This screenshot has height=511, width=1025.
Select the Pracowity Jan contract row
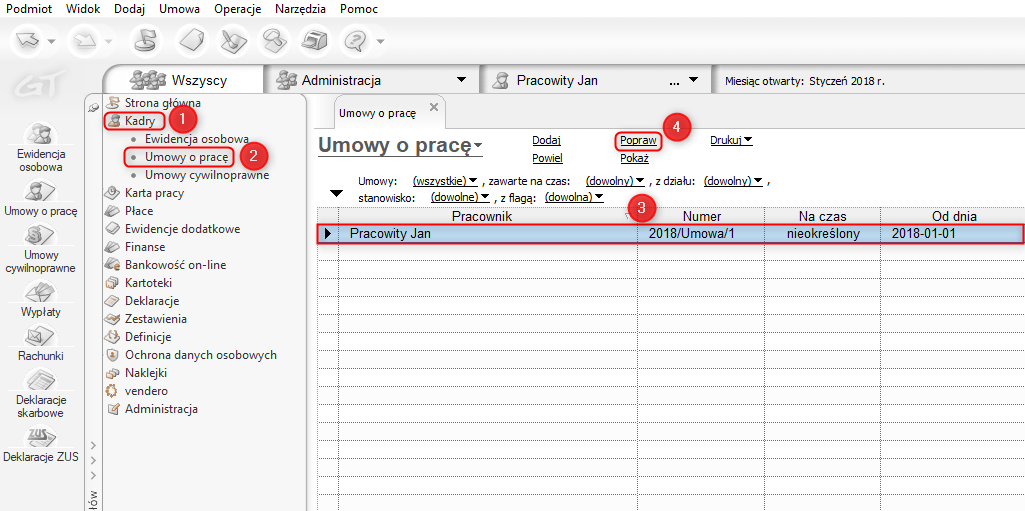pyautogui.click(x=670, y=234)
